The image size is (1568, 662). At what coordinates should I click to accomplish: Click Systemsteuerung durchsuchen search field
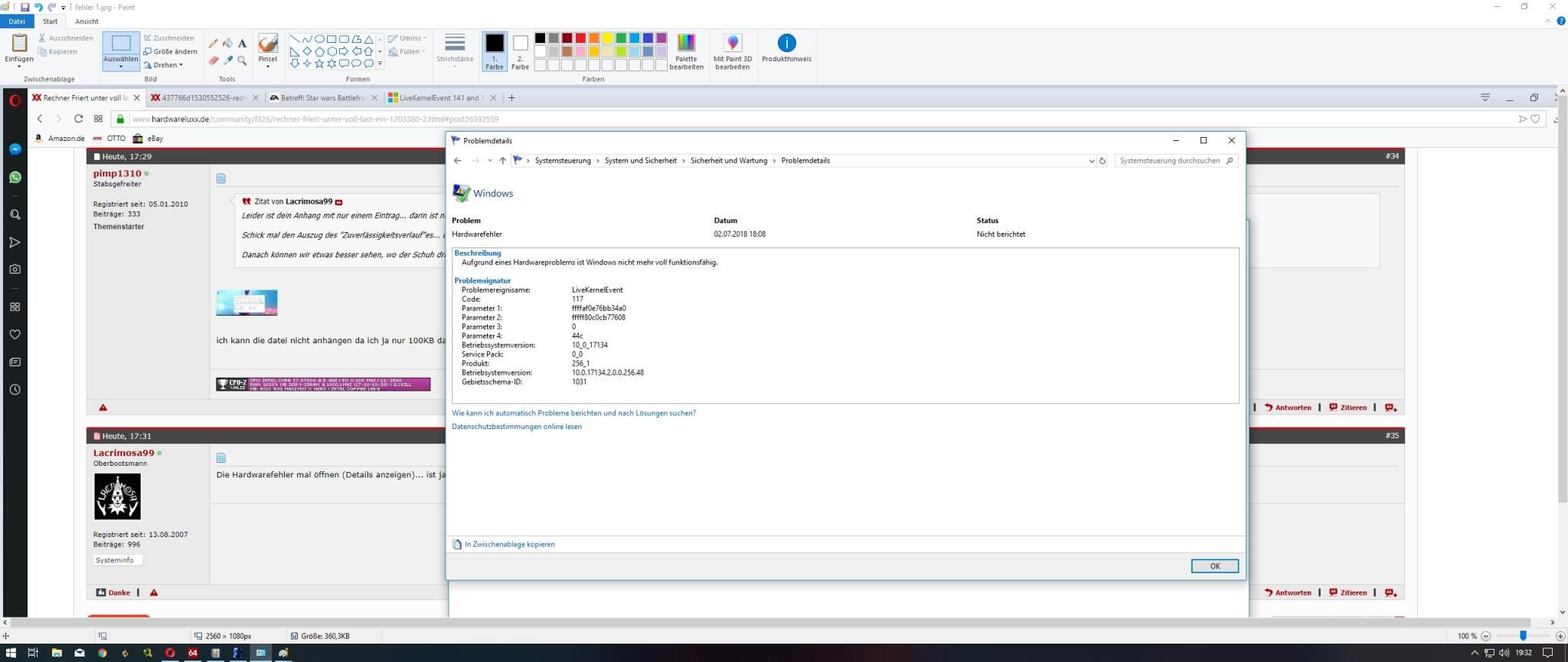1175,161
